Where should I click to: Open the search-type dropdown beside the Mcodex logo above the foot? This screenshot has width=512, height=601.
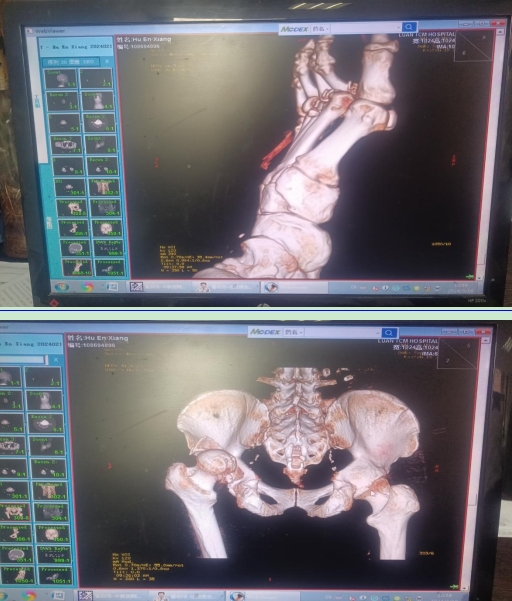coord(320,29)
